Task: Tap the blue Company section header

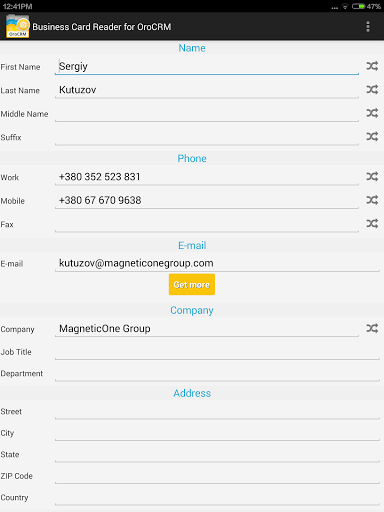Action: pos(192,310)
